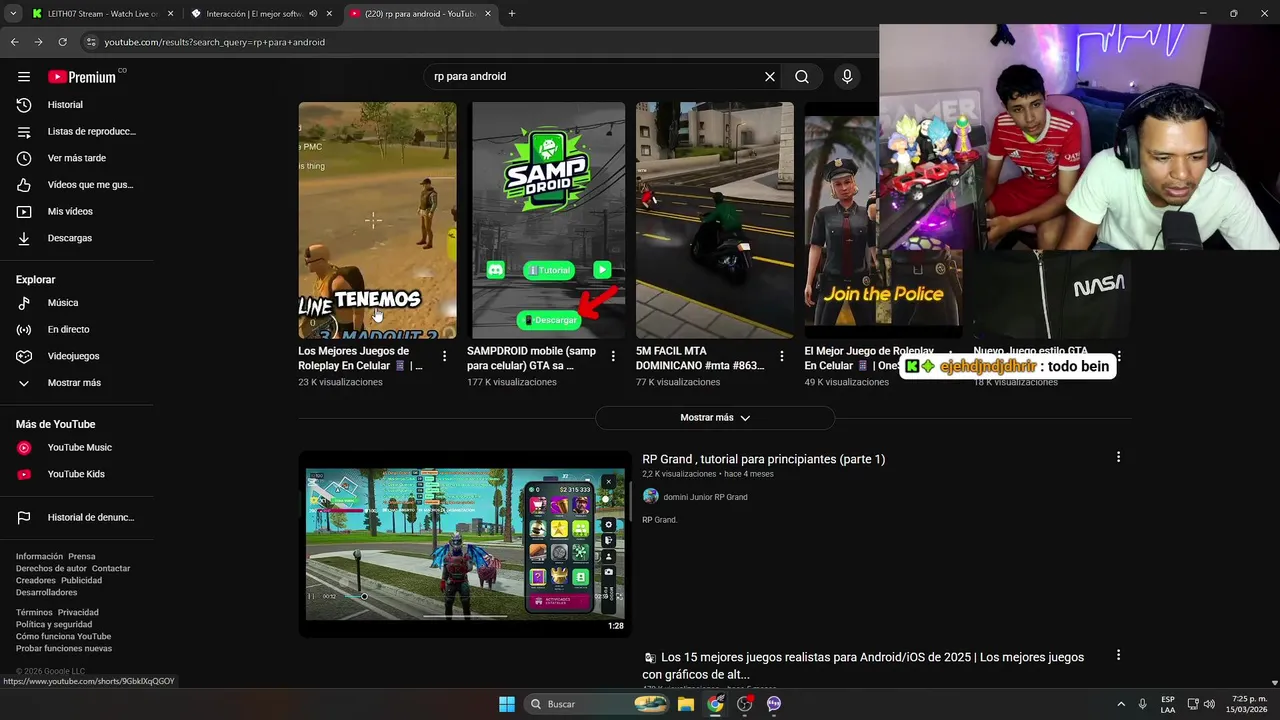
Task: Open RP Grand tutorial para principiantes title
Action: click(763, 459)
